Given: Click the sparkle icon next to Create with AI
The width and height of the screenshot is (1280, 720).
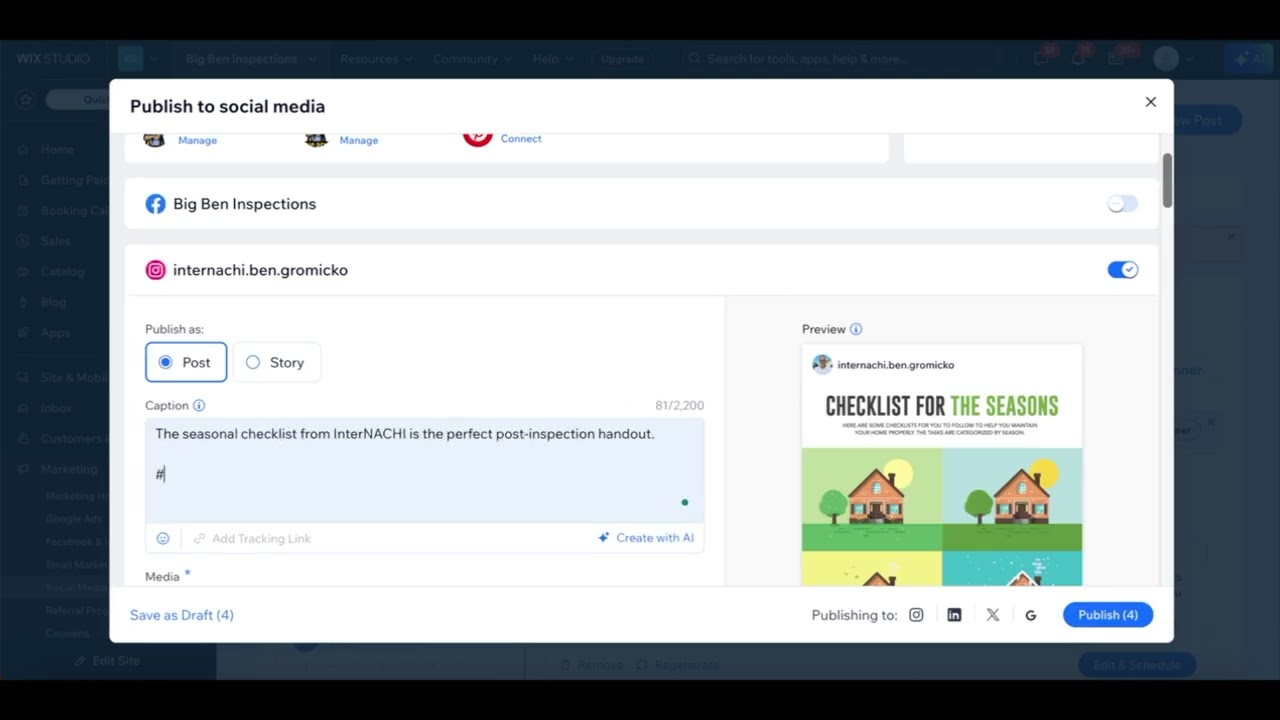Looking at the screenshot, I should 604,538.
